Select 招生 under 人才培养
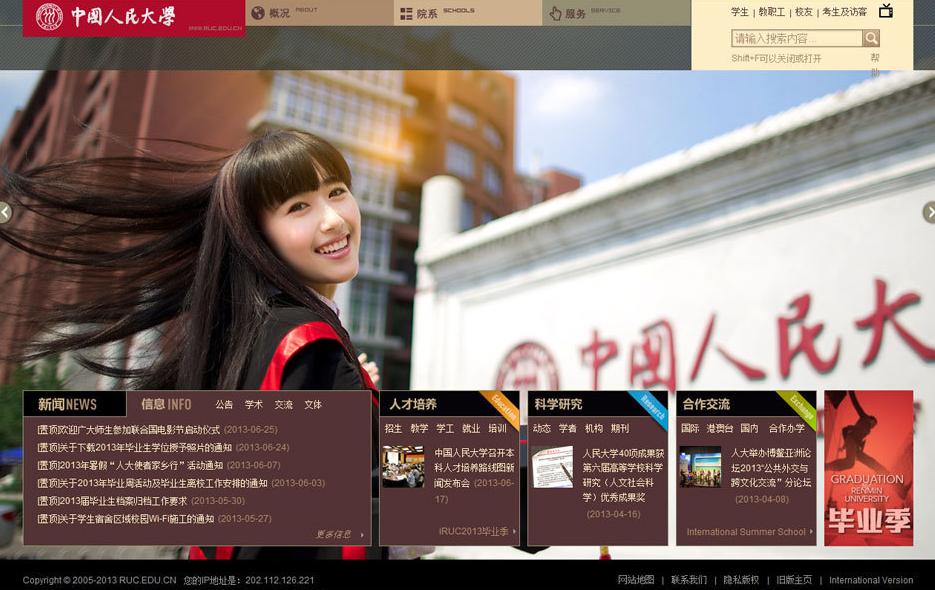Image resolution: width=935 pixels, height=590 pixels. [393, 428]
